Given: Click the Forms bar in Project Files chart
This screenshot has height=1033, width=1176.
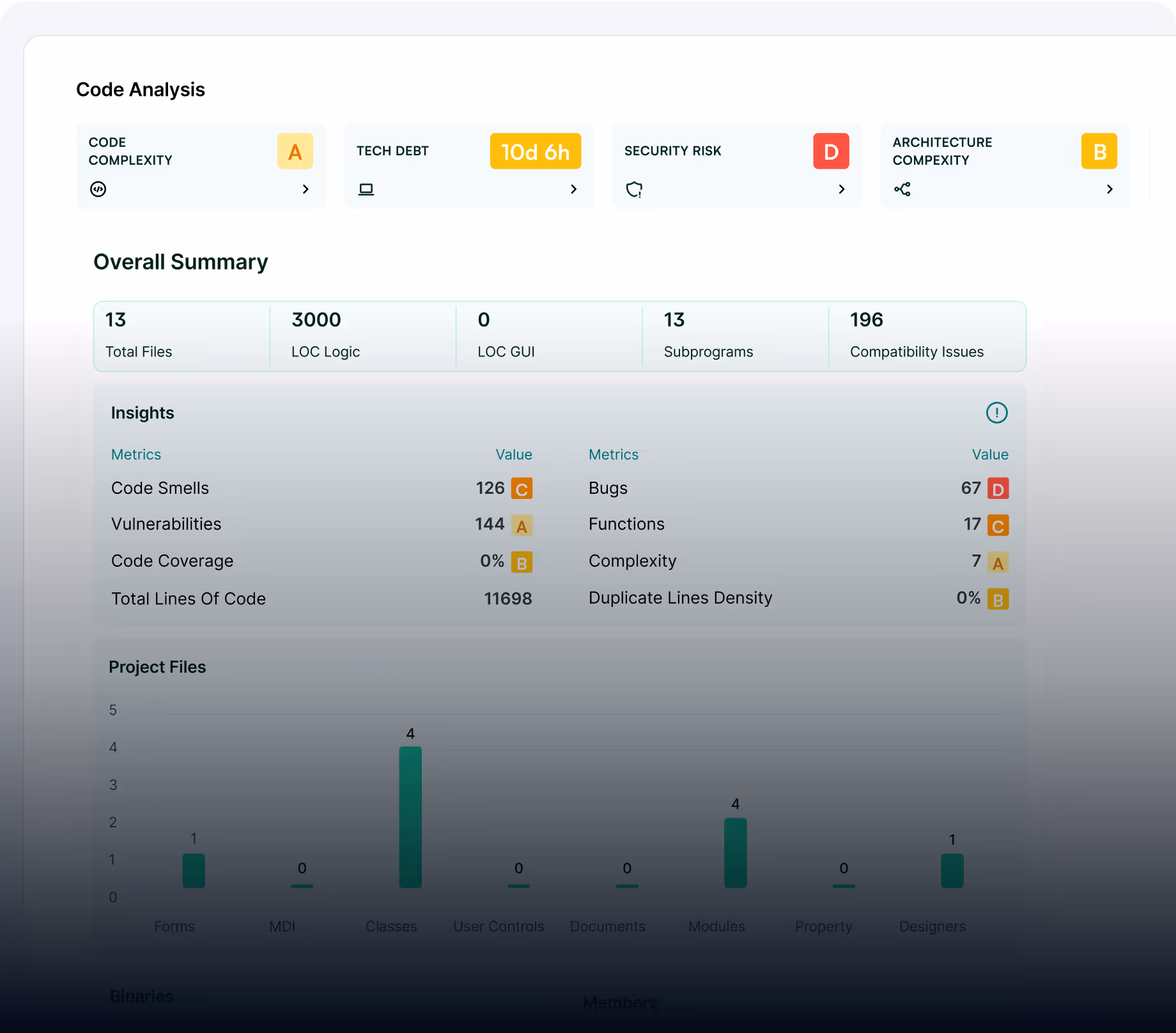Looking at the screenshot, I should [194, 871].
